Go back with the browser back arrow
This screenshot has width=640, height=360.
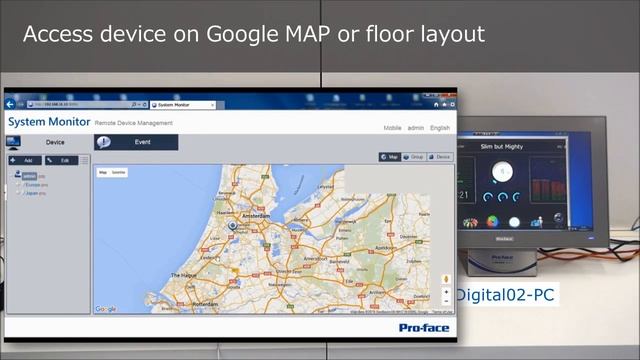pyautogui.click(x=10, y=104)
